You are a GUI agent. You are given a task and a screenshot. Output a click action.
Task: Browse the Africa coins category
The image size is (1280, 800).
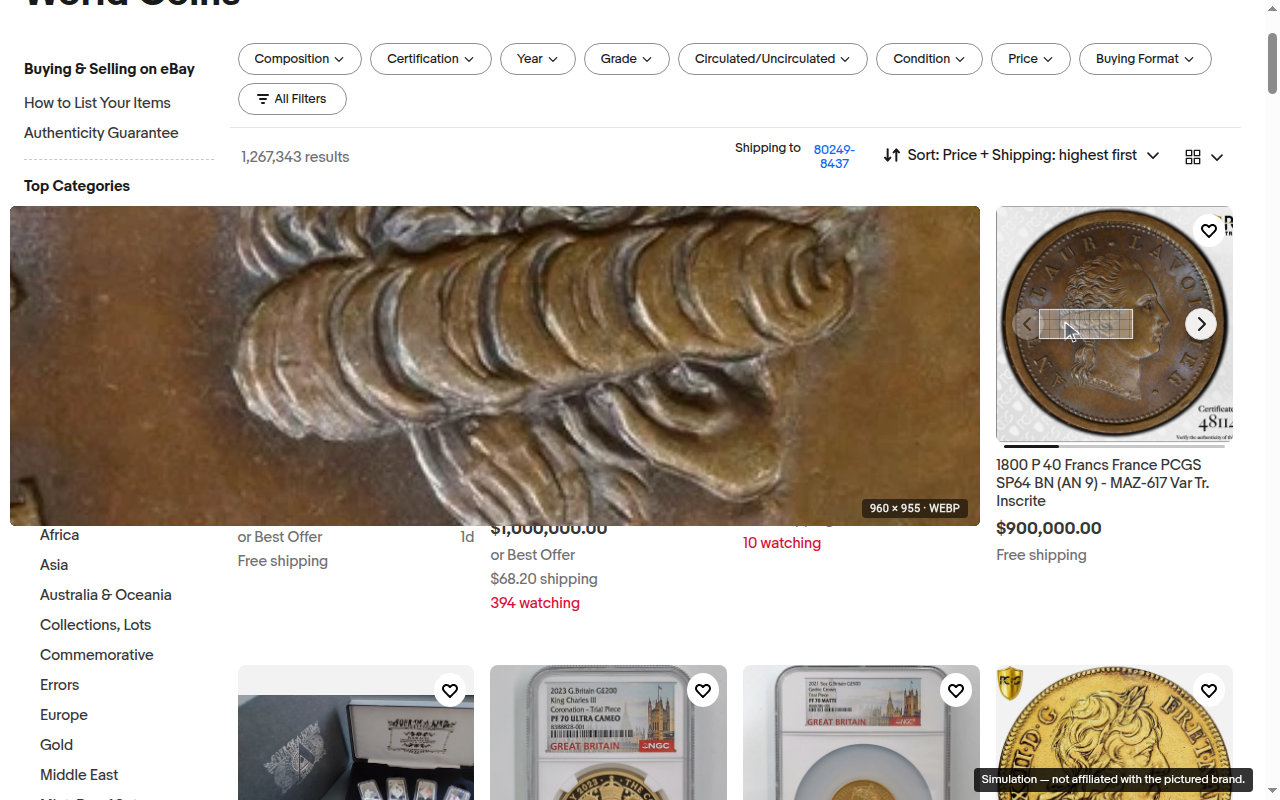[x=59, y=535]
